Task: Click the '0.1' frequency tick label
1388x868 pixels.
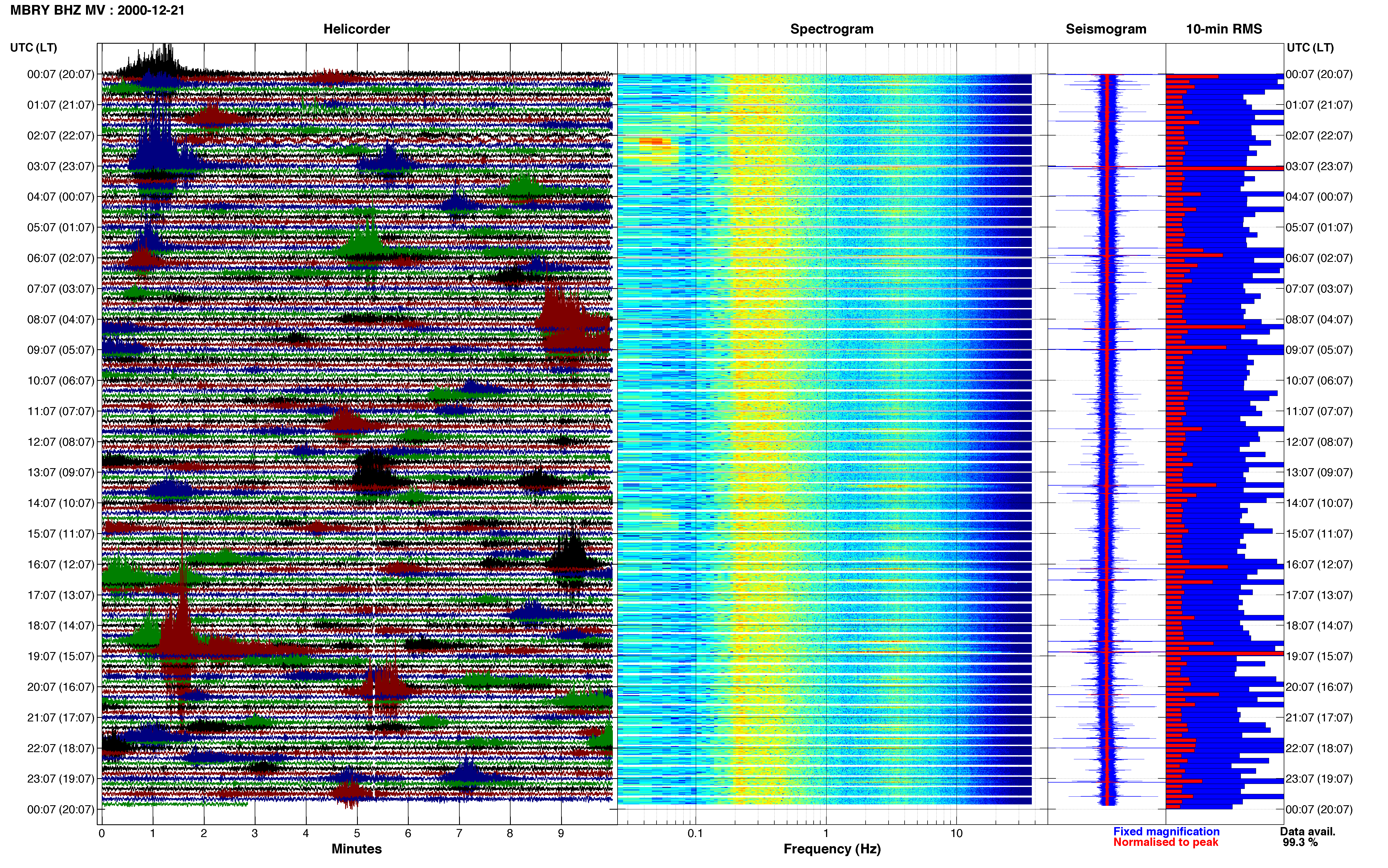Action: click(695, 833)
